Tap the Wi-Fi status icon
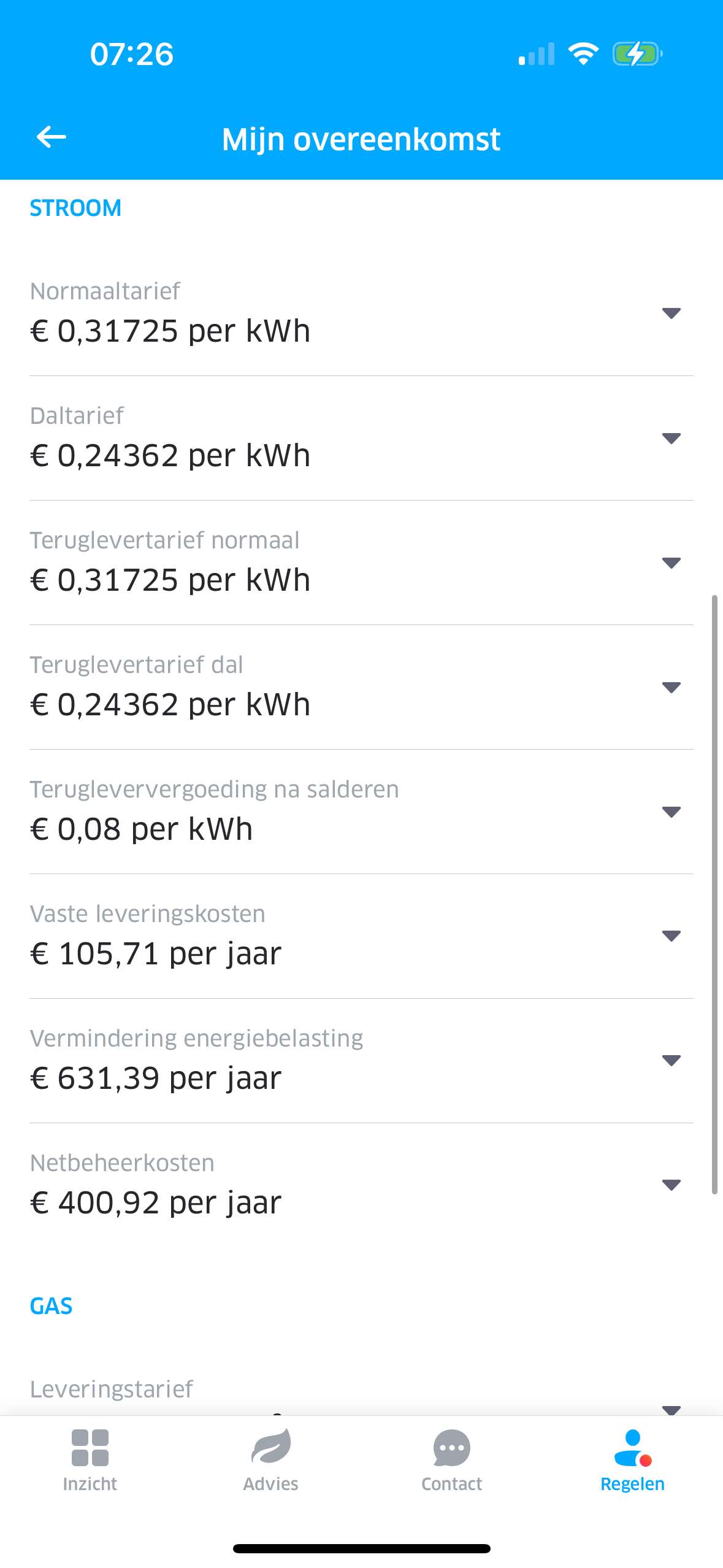The image size is (723, 1568). pyautogui.click(x=583, y=54)
